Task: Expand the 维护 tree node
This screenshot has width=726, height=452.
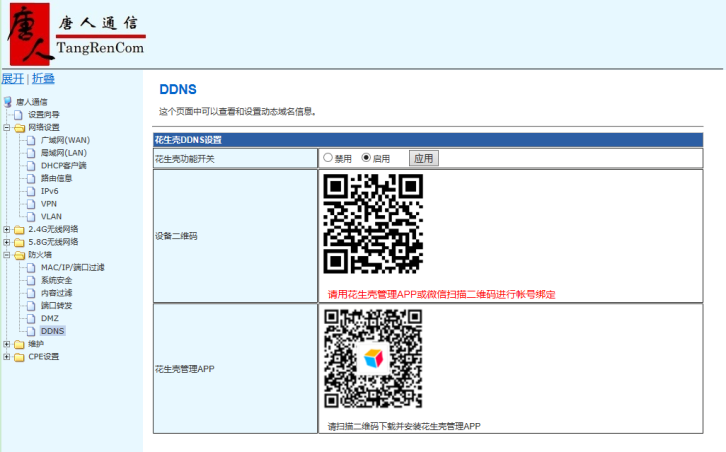Action: (x=7, y=344)
